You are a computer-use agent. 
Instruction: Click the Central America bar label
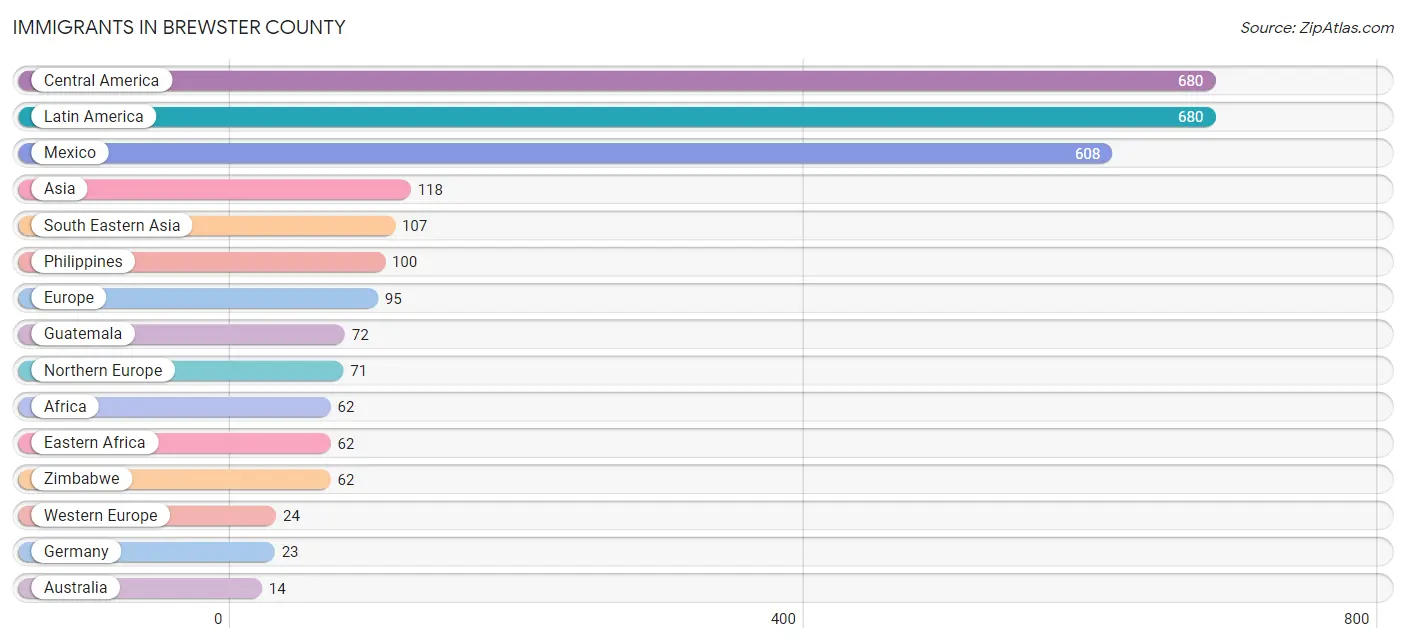click(x=101, y=81)
